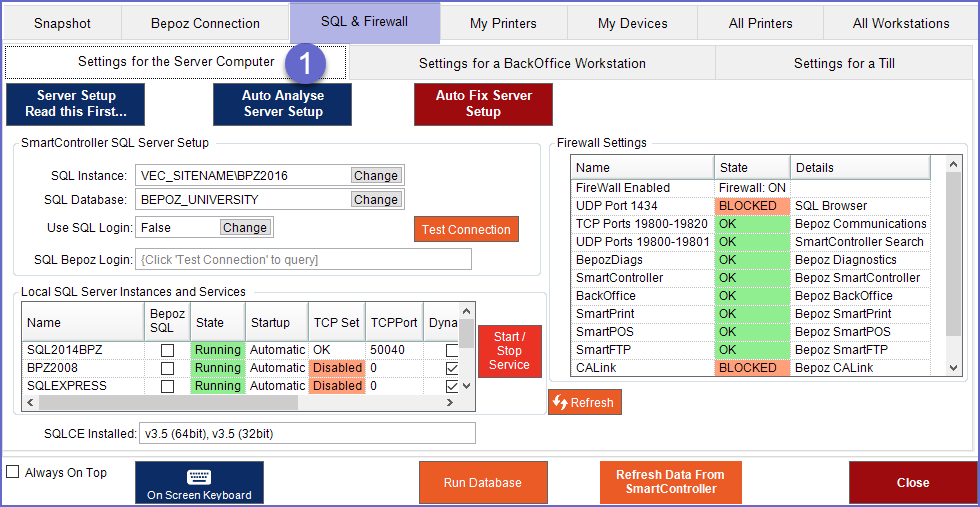
Task: Toggle Bepoz SQL checkbox for SQLEXPRESS
Action: pos(167,386)
